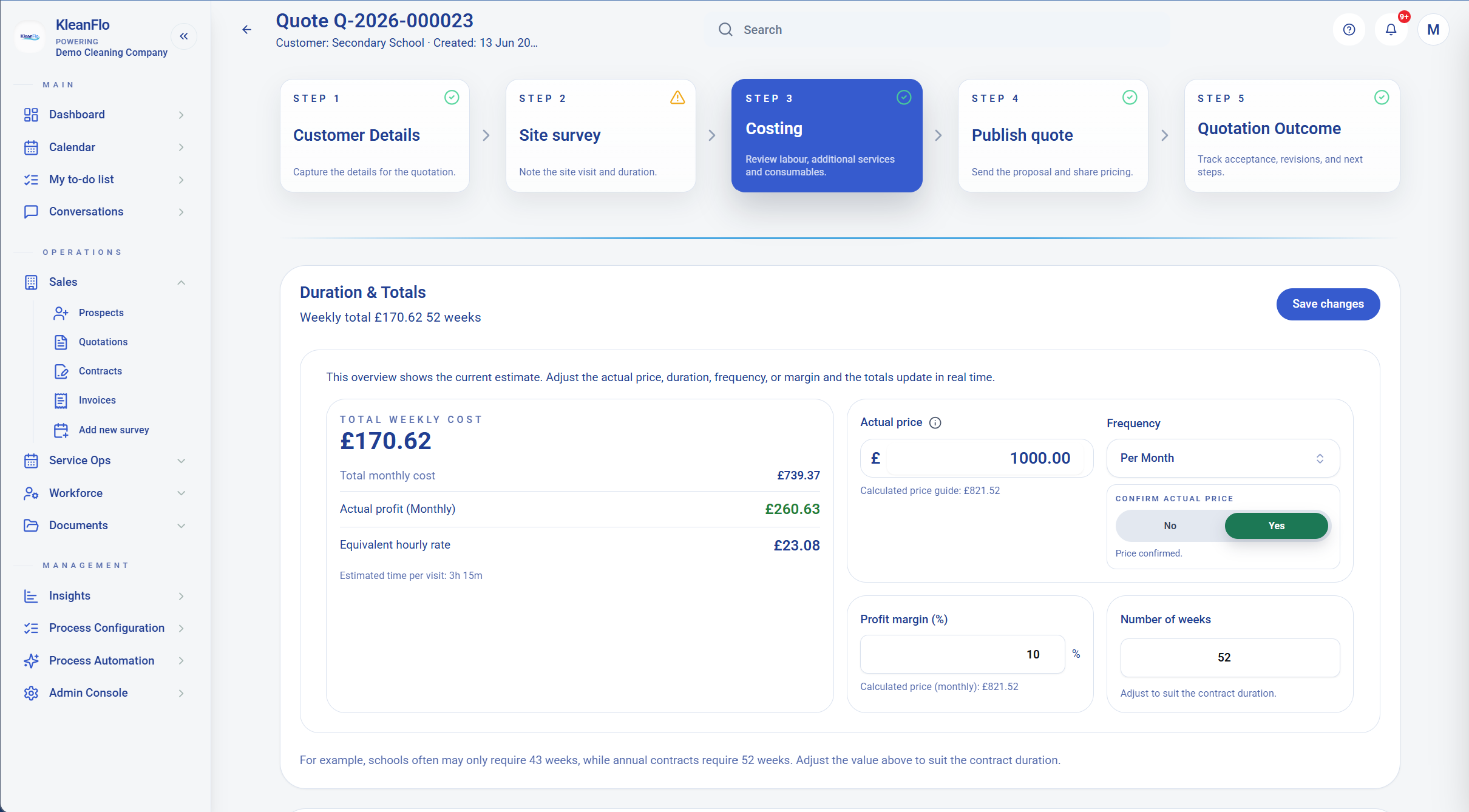Screen dimensions: 1469x812
Task: Expand the Documents chevron
Action: [181, 526]
